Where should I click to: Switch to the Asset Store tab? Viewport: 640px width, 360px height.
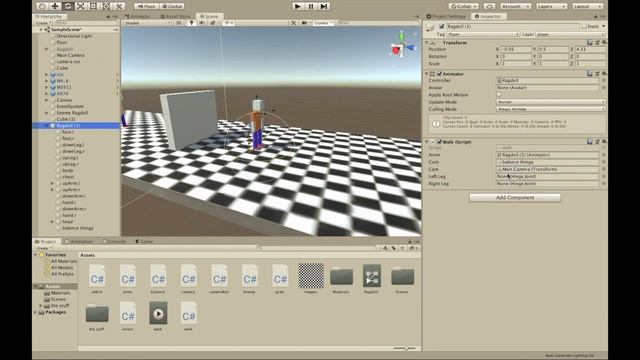click(176, 16)
